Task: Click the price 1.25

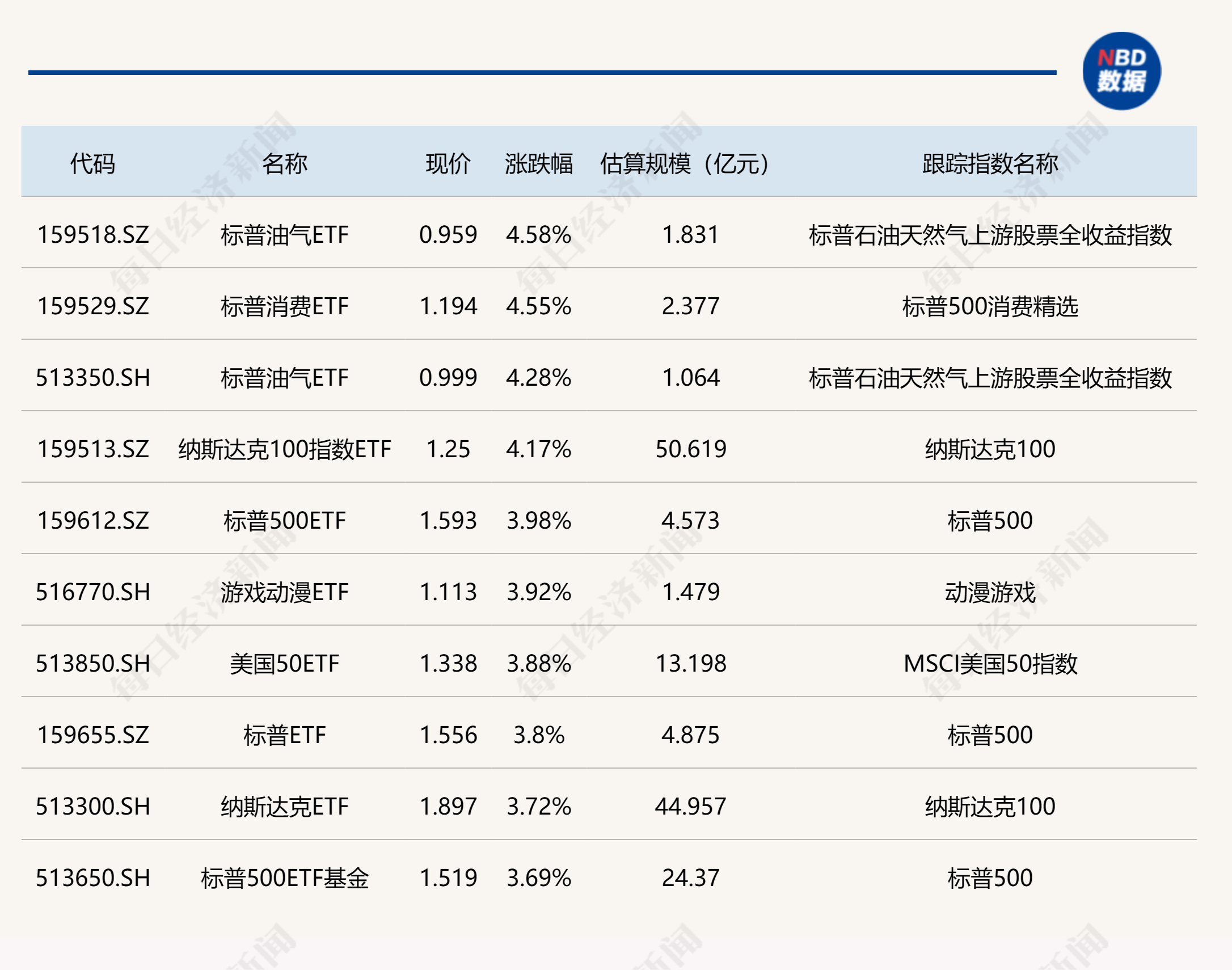Action: point(448,449)
